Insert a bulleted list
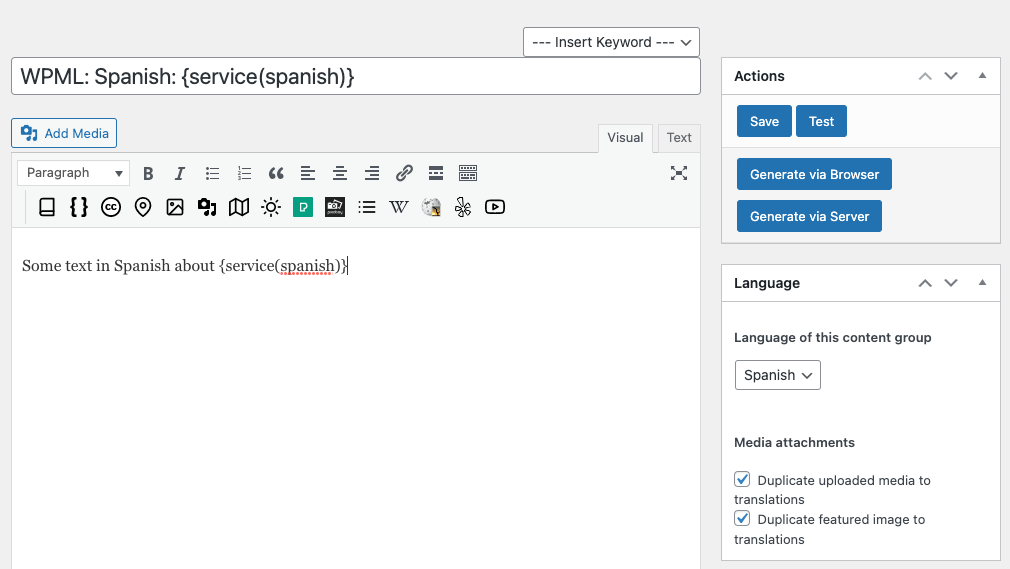1010x569 pixels. click(212, 173)
